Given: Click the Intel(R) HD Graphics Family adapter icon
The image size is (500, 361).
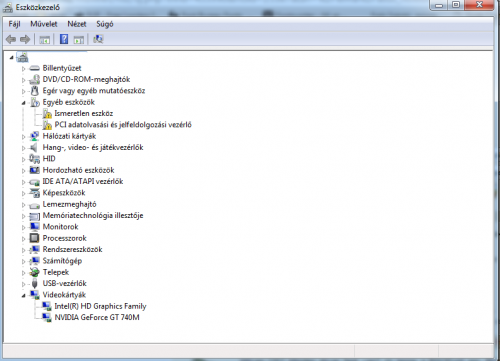Looking at the screenshot, I should 47,306.
